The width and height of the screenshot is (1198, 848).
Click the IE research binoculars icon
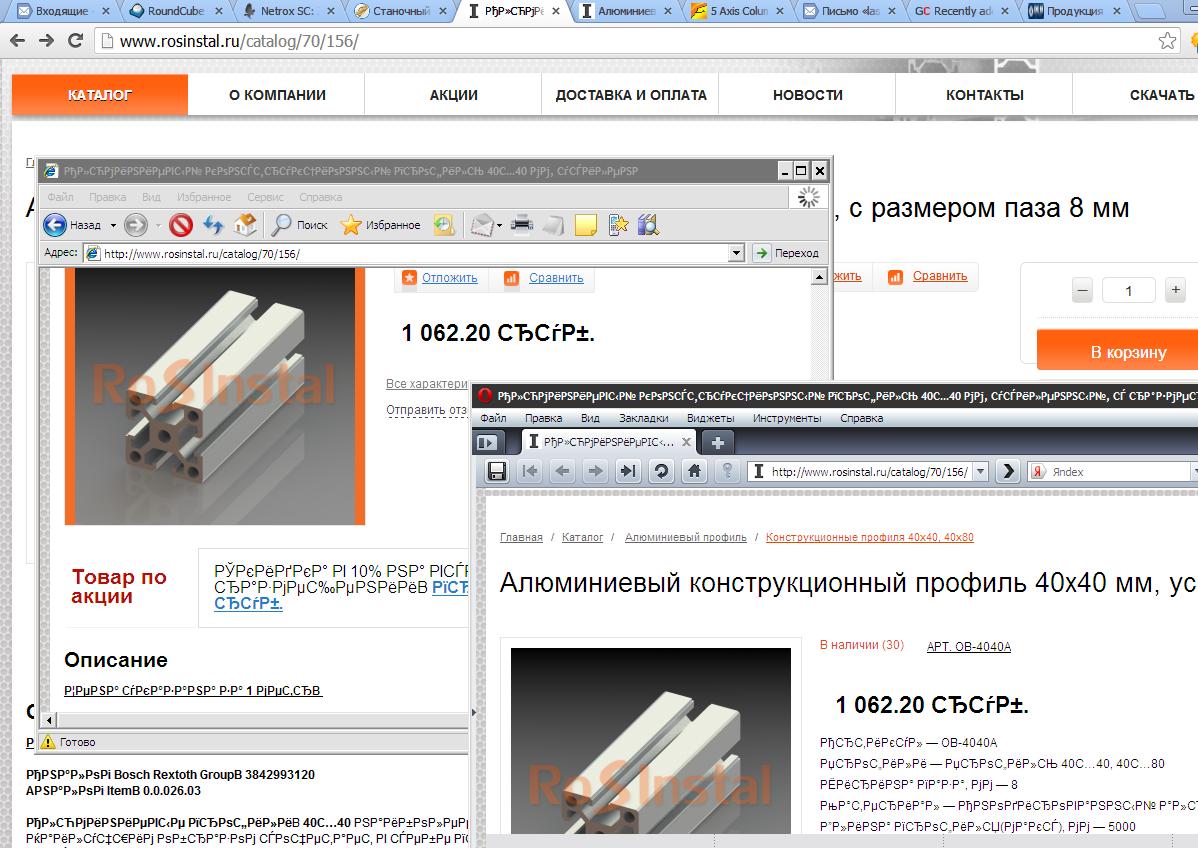point(648,225)
